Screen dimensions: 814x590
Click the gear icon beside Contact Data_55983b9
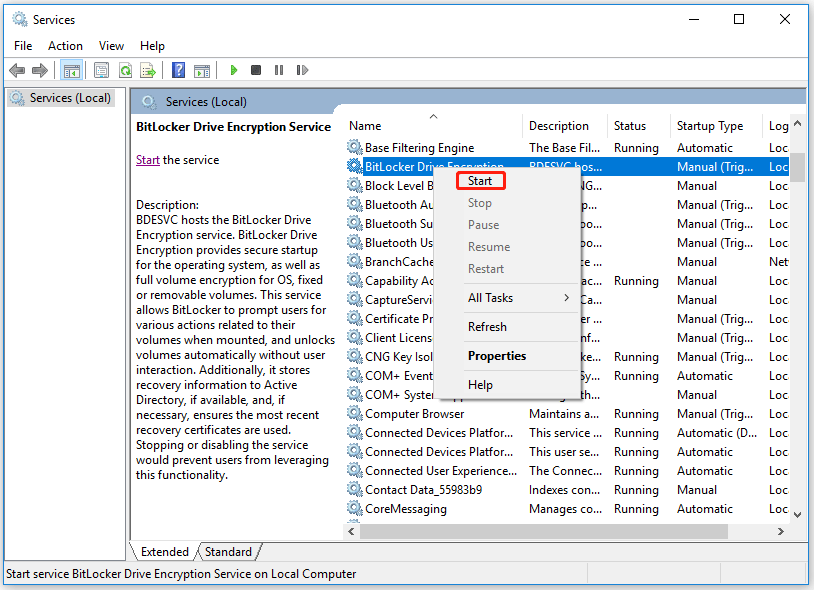355,489
